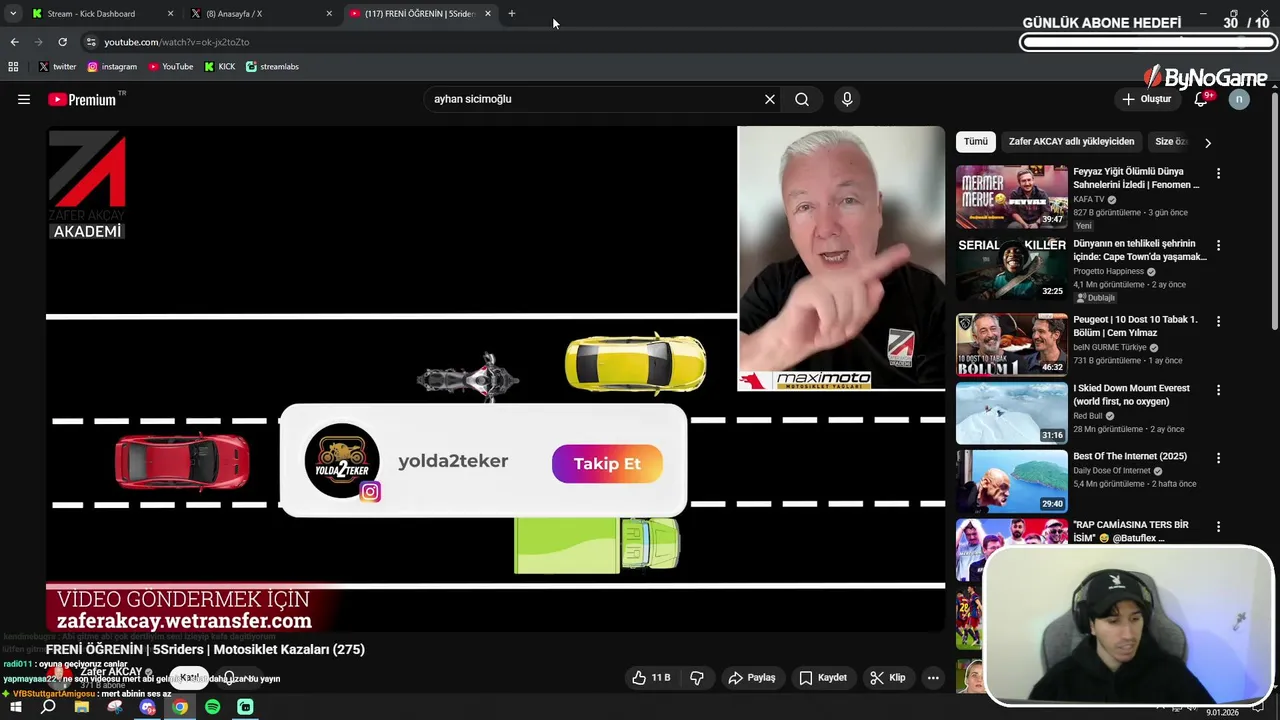Open a new Chrome tab
Screen dimensions: 1280x720
(512, 14)
